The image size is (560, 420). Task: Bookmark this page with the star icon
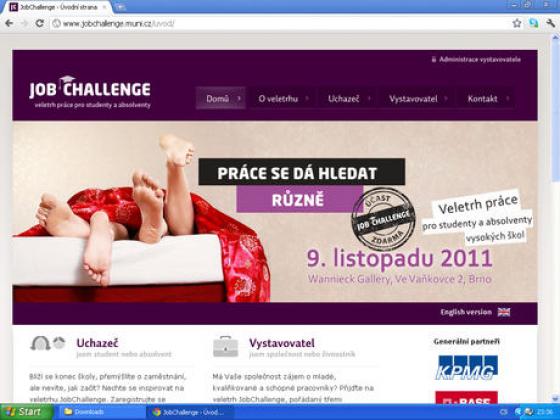point(517,24)
